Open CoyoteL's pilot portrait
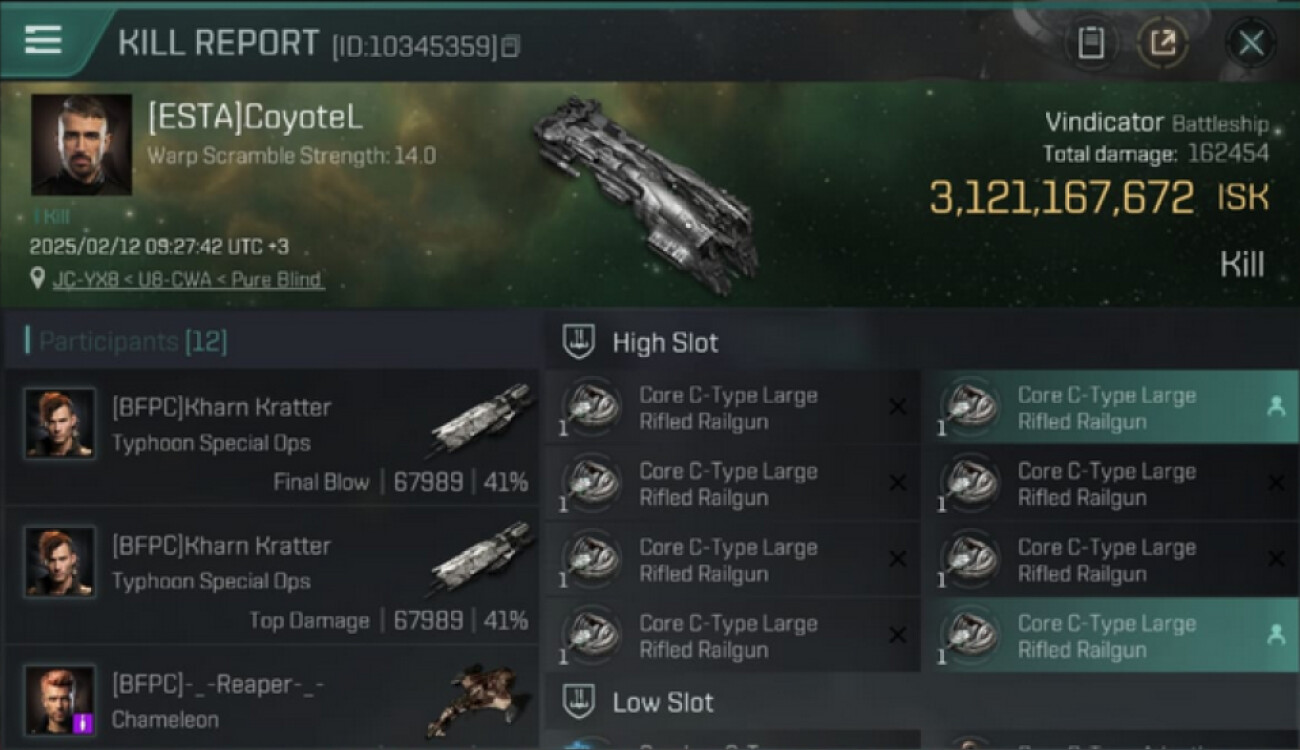The image size is (1300, 750). pyautogui.click(x=81, y=145)
